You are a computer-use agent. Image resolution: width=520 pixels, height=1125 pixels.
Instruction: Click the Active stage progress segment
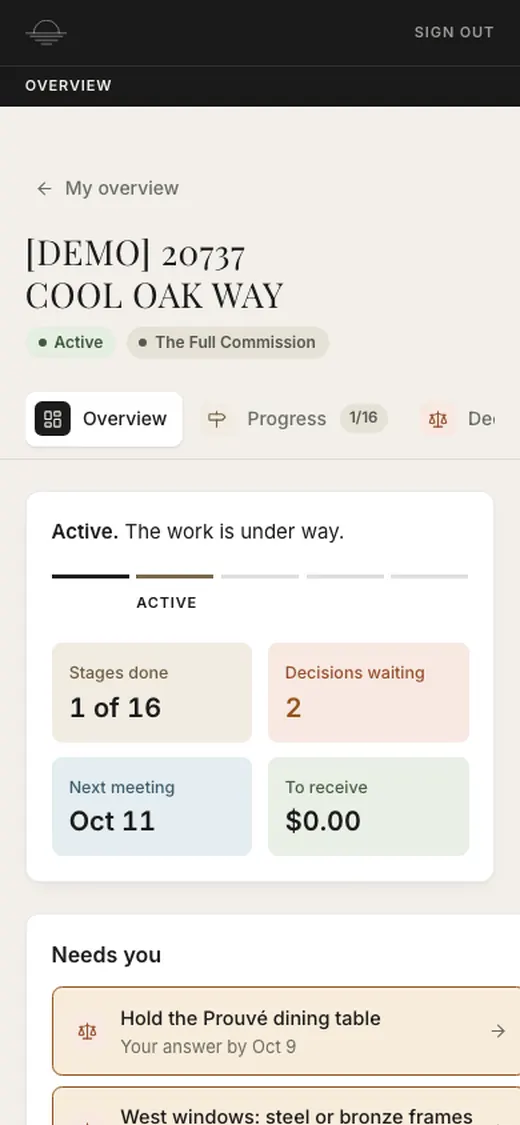pos(174,576)
